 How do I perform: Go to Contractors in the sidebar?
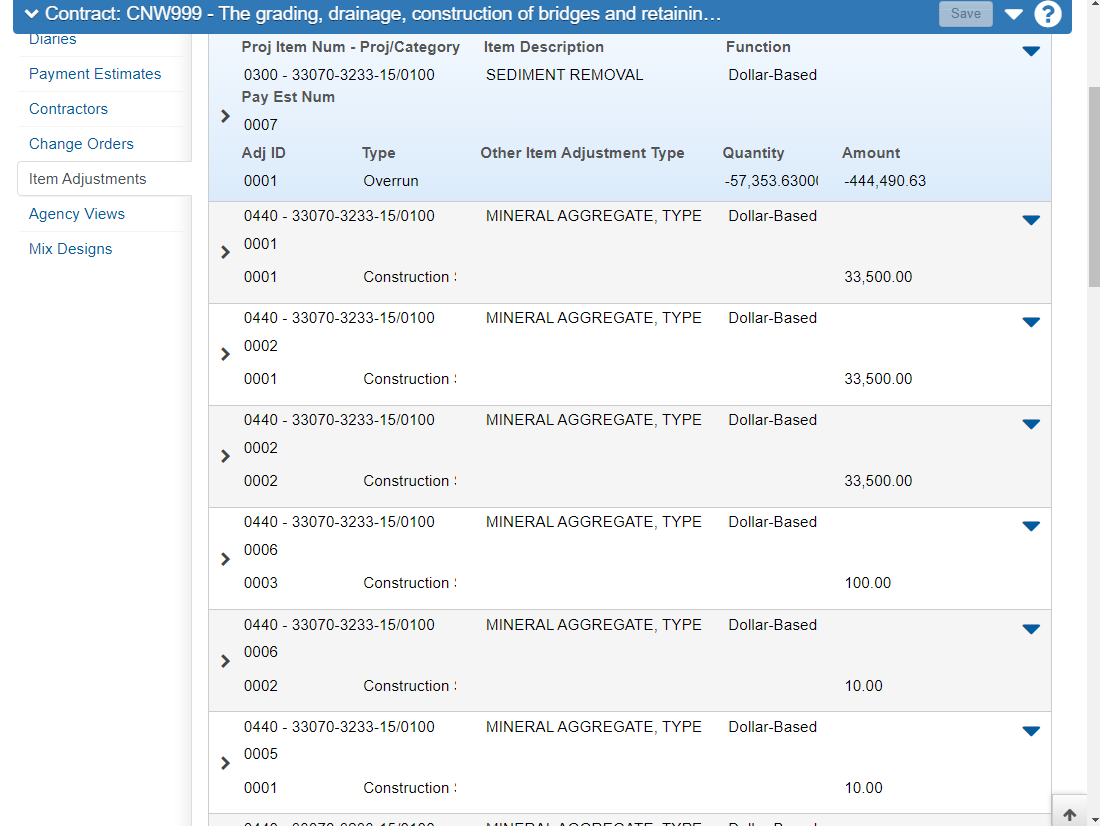point(68,109)
